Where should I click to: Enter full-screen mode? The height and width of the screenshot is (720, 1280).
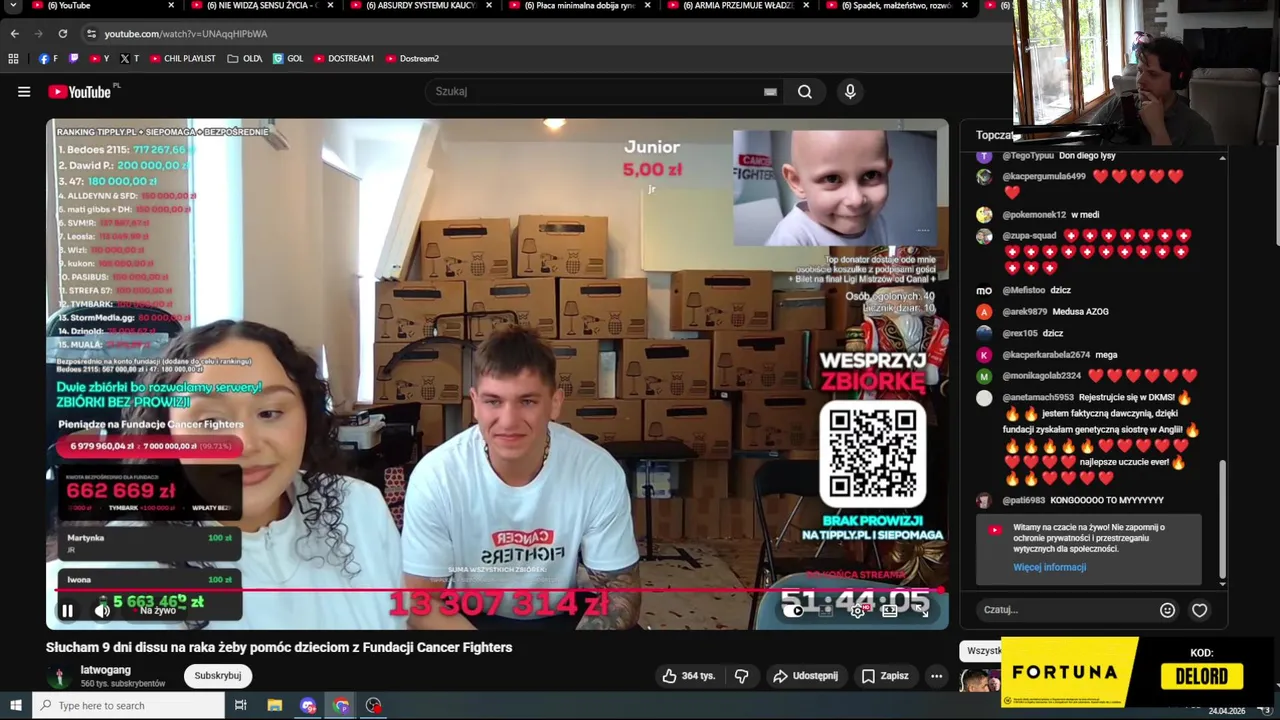pyautogui.click(x=923, y=610)
